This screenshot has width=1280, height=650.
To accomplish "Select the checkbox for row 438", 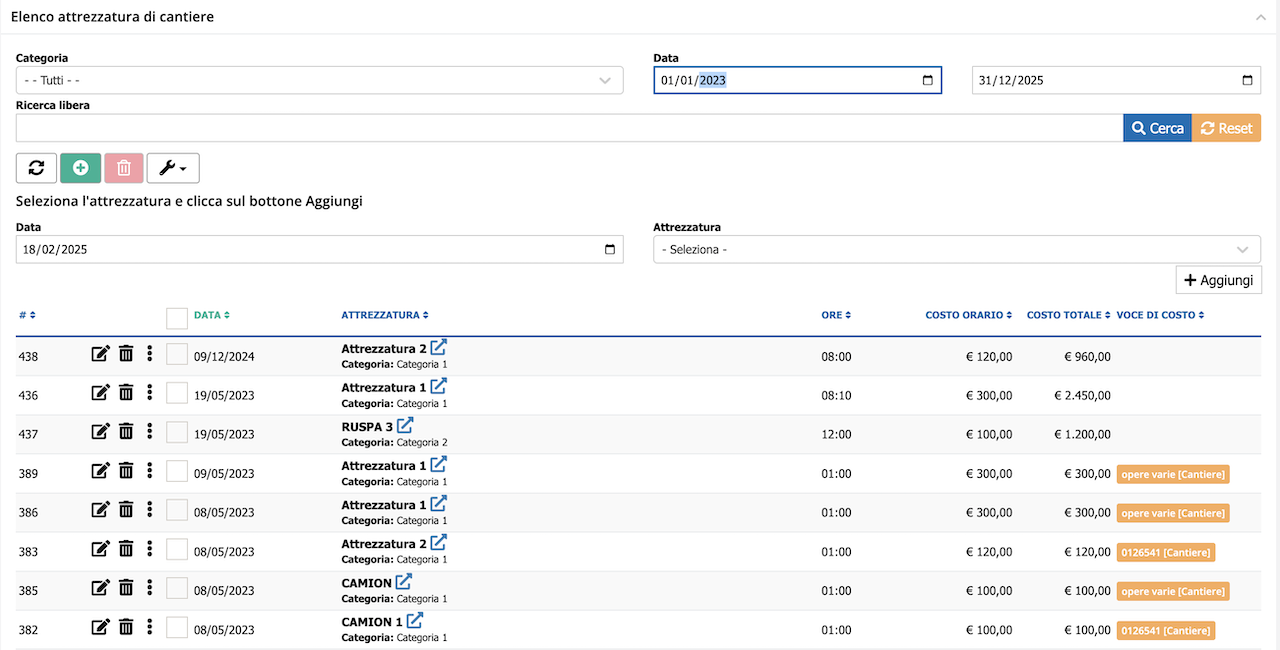I will 177,354.
